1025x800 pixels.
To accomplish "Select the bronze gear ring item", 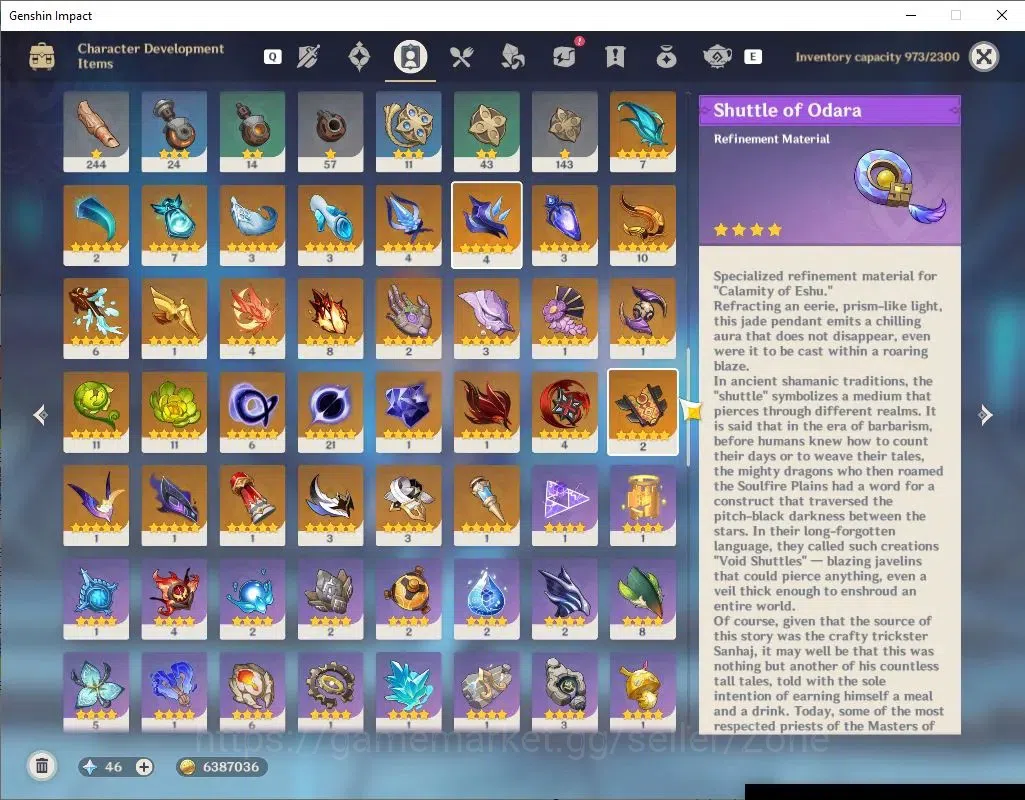I will pyautogui.click(x=330, y=692).
